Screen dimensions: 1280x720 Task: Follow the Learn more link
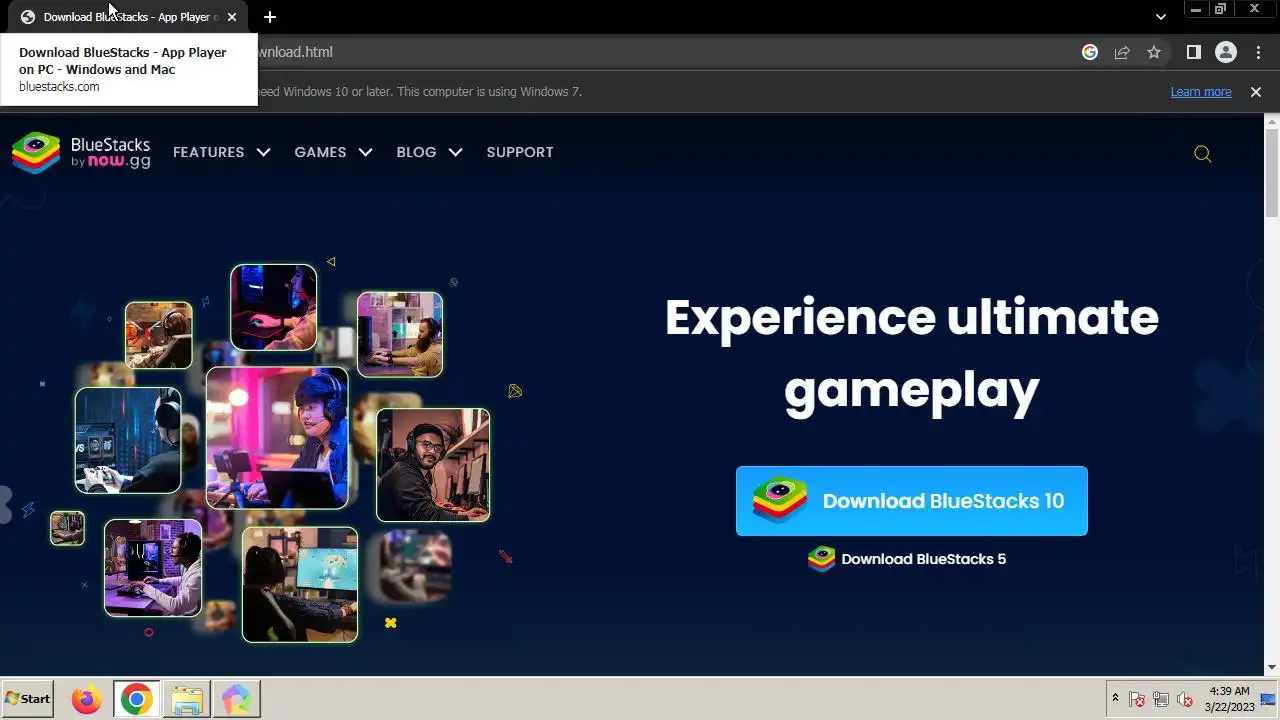pos(1201,92)
